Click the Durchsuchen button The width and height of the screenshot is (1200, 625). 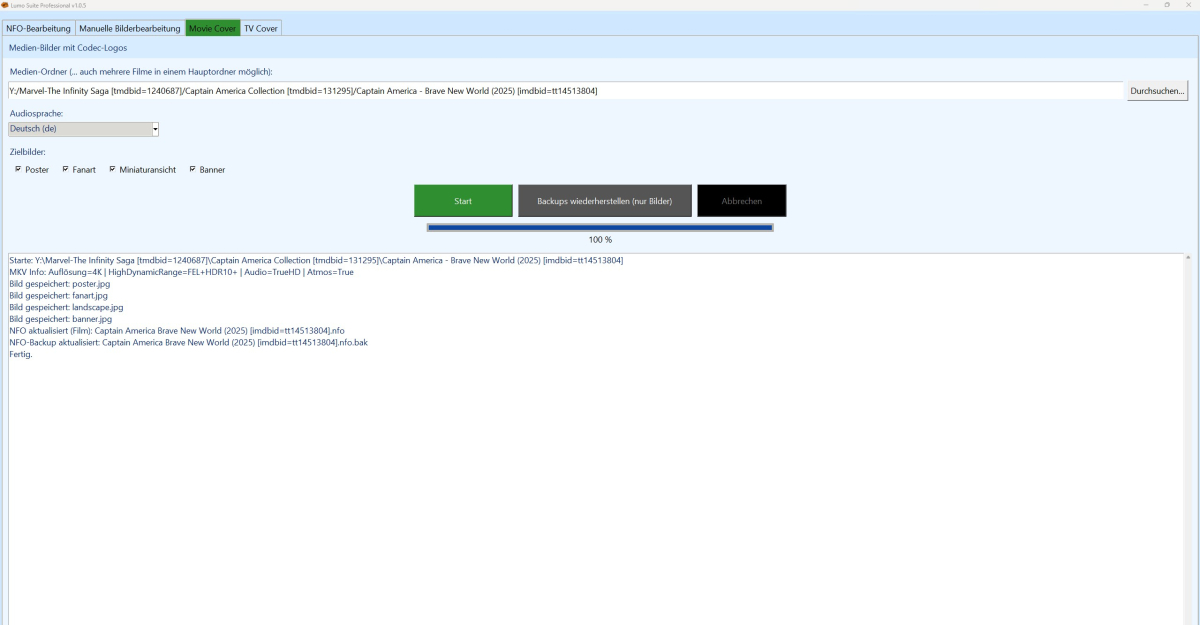(1159, 89)
